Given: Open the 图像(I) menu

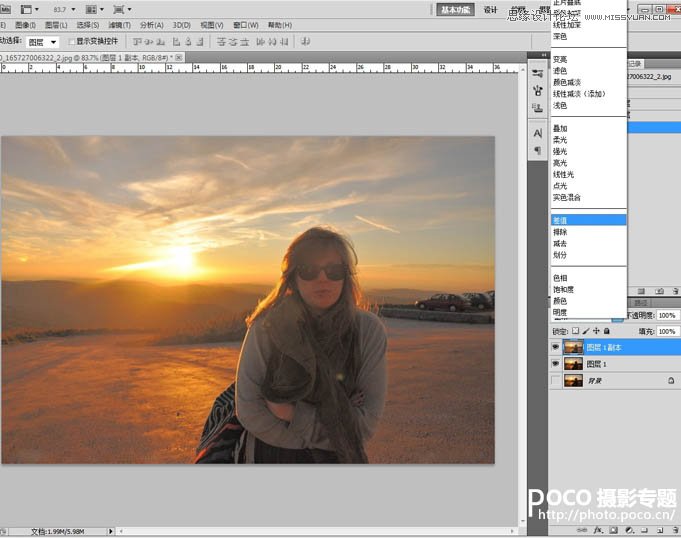Looking at the screenshot, I should tap(25, 24).
